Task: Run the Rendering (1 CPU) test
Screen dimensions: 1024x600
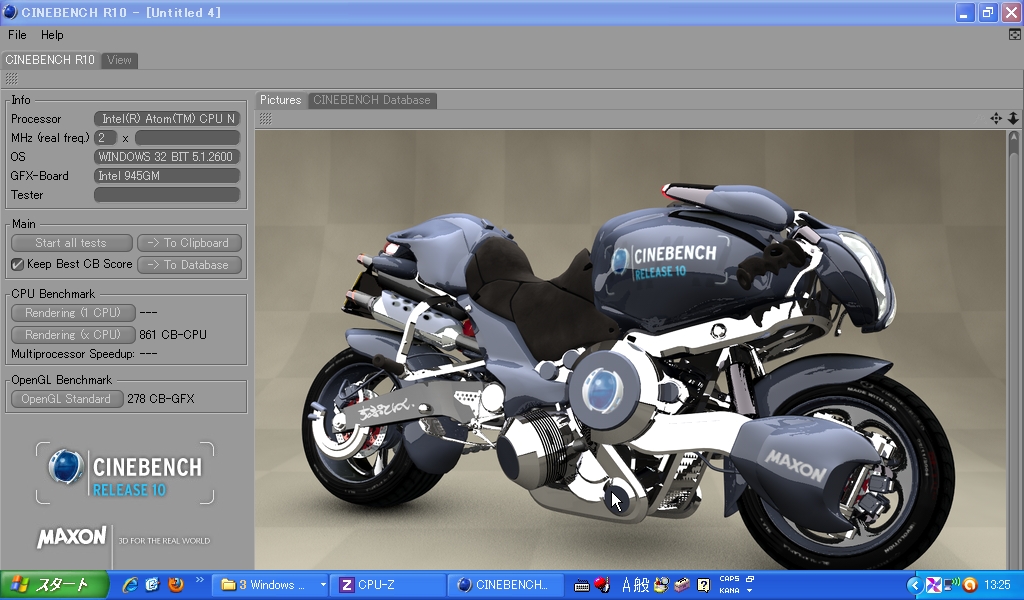Action: [x=72, y=313]
